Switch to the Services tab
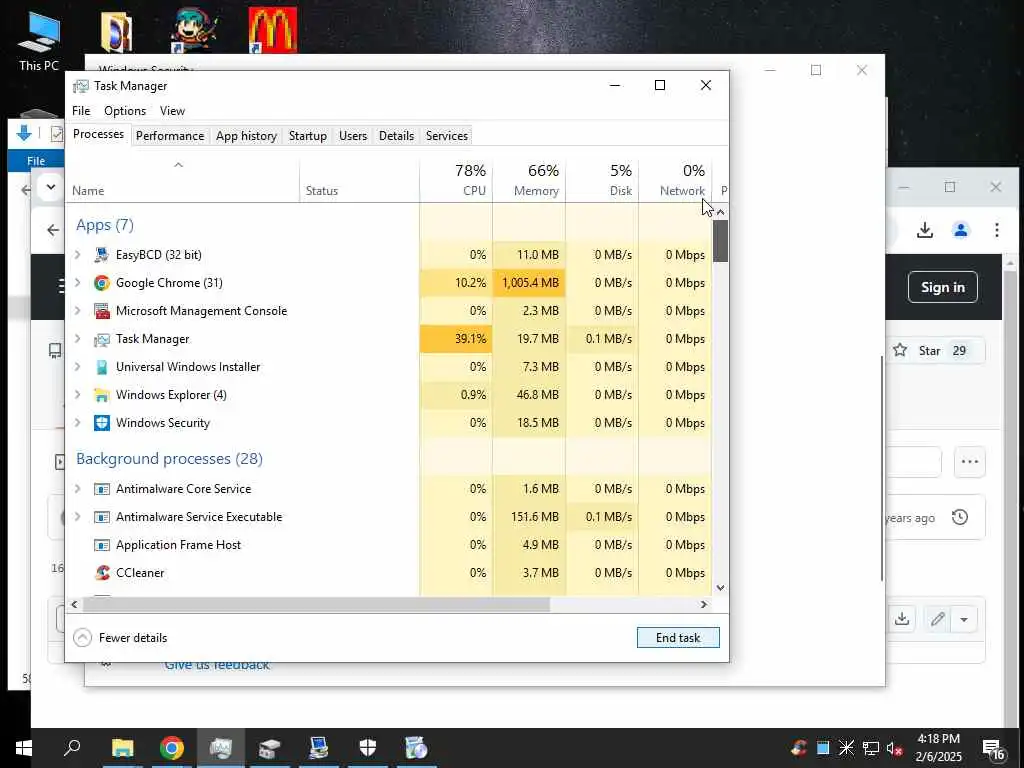 click(447, 136)
